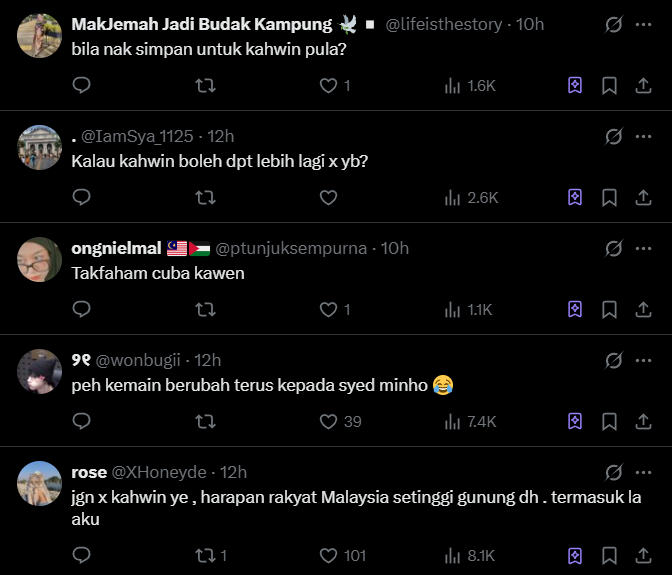
Task: Like ongnielmal's 'Takfaham cuba kawen' tweet
Action: 328,310
